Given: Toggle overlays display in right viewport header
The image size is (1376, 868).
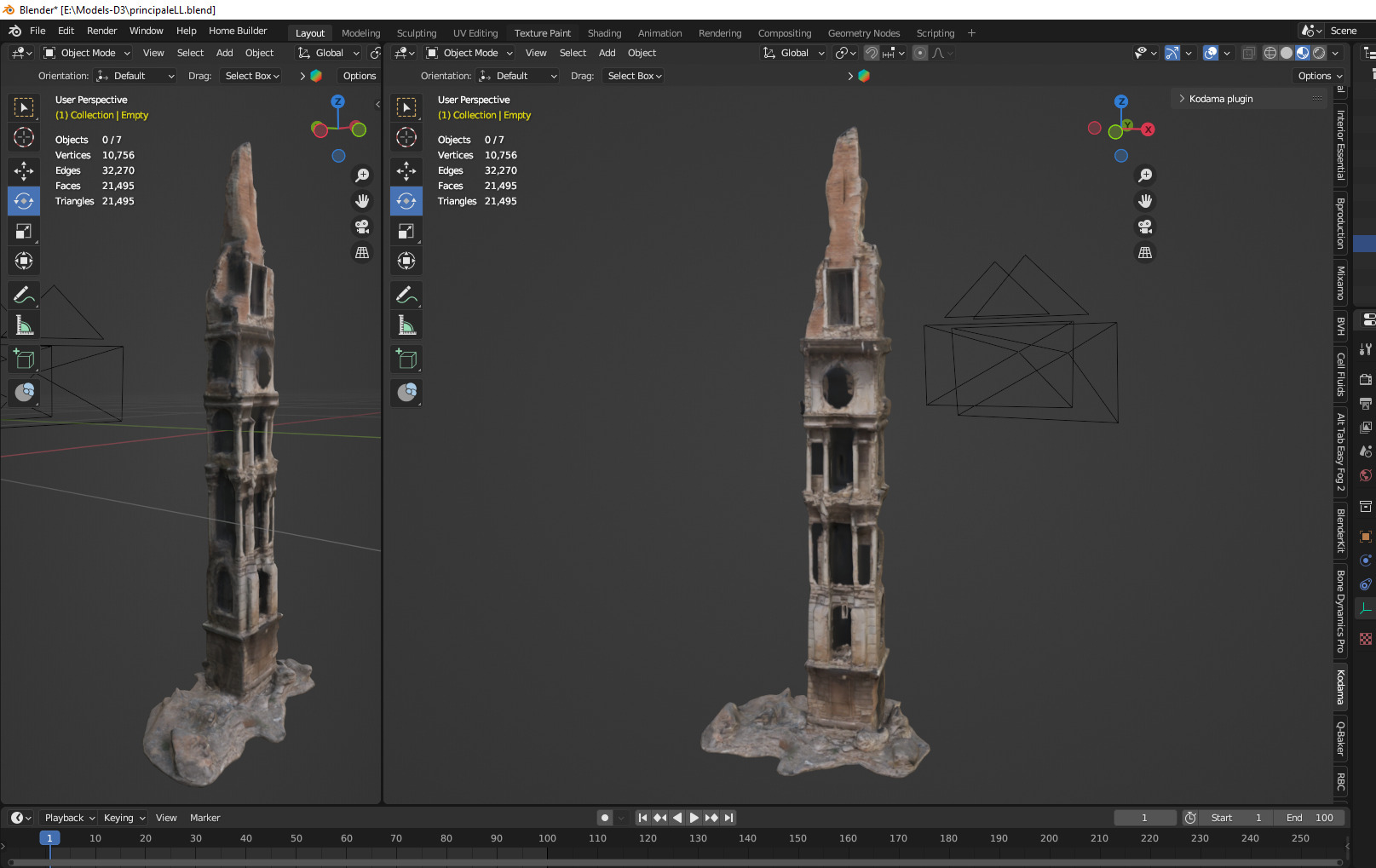Looking at the screenshot, I should pos(1211,53).
